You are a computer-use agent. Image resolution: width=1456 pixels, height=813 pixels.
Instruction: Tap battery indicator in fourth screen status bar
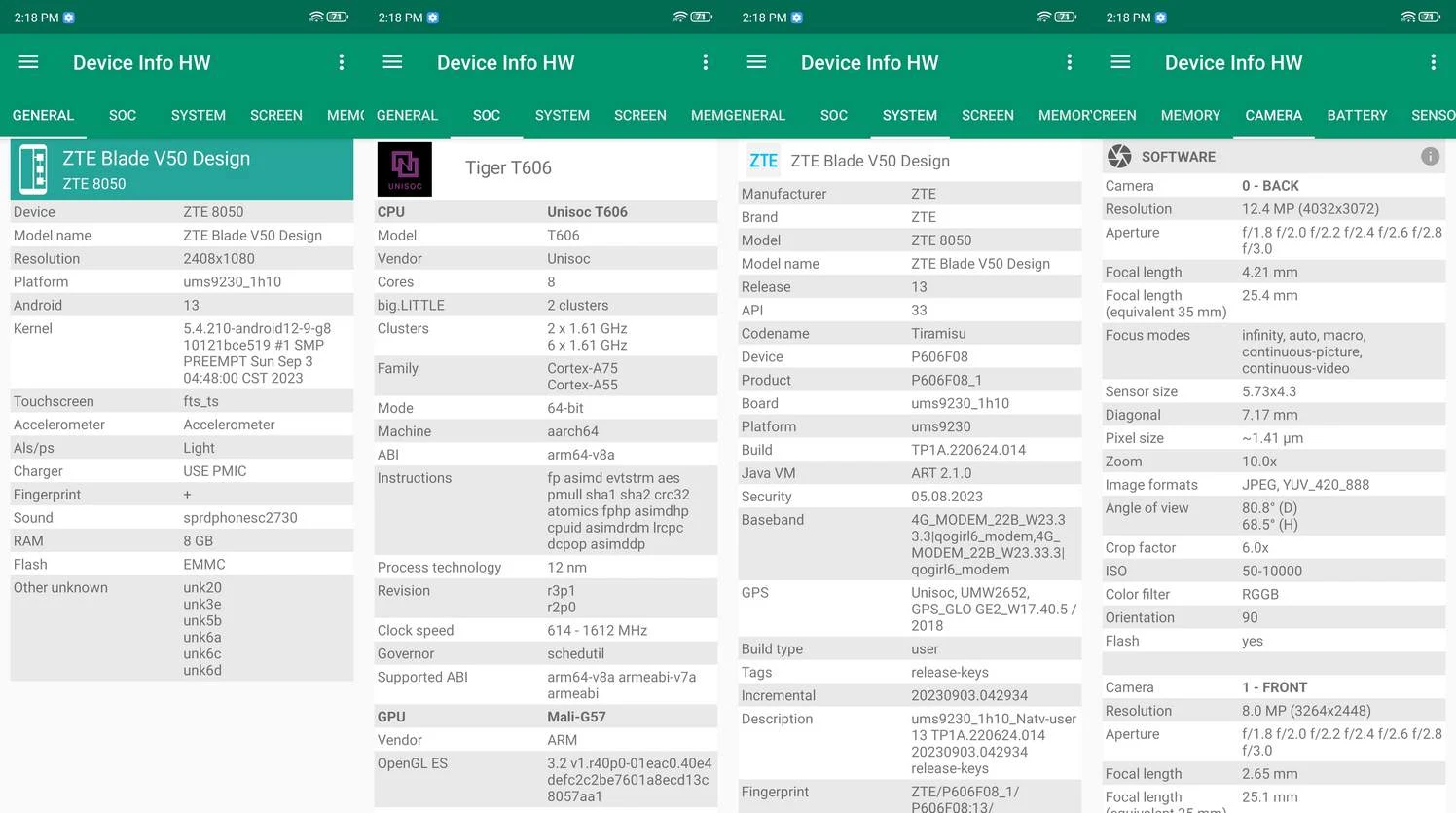(1430, 18)
